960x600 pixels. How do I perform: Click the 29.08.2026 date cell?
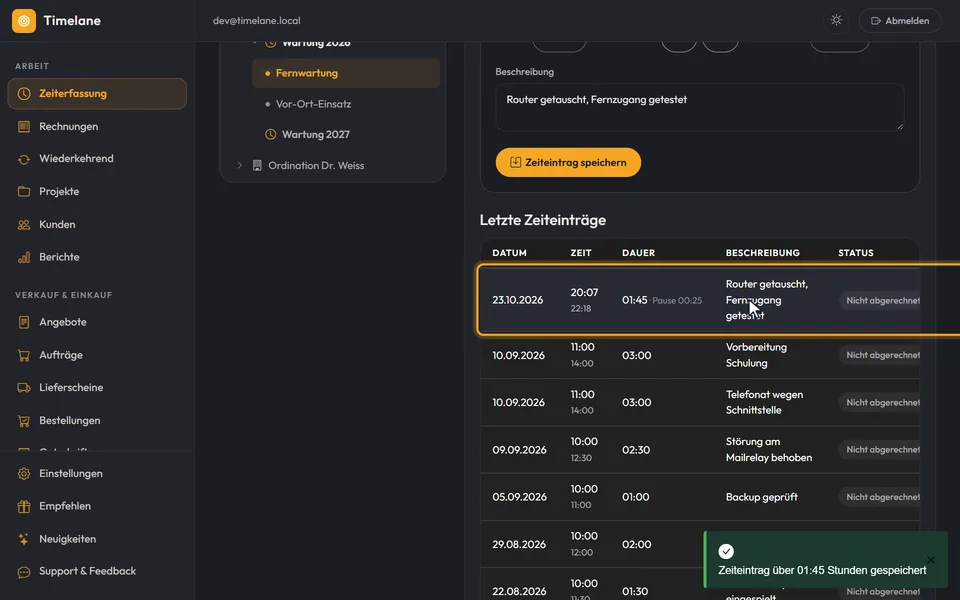tap(519, 544)
